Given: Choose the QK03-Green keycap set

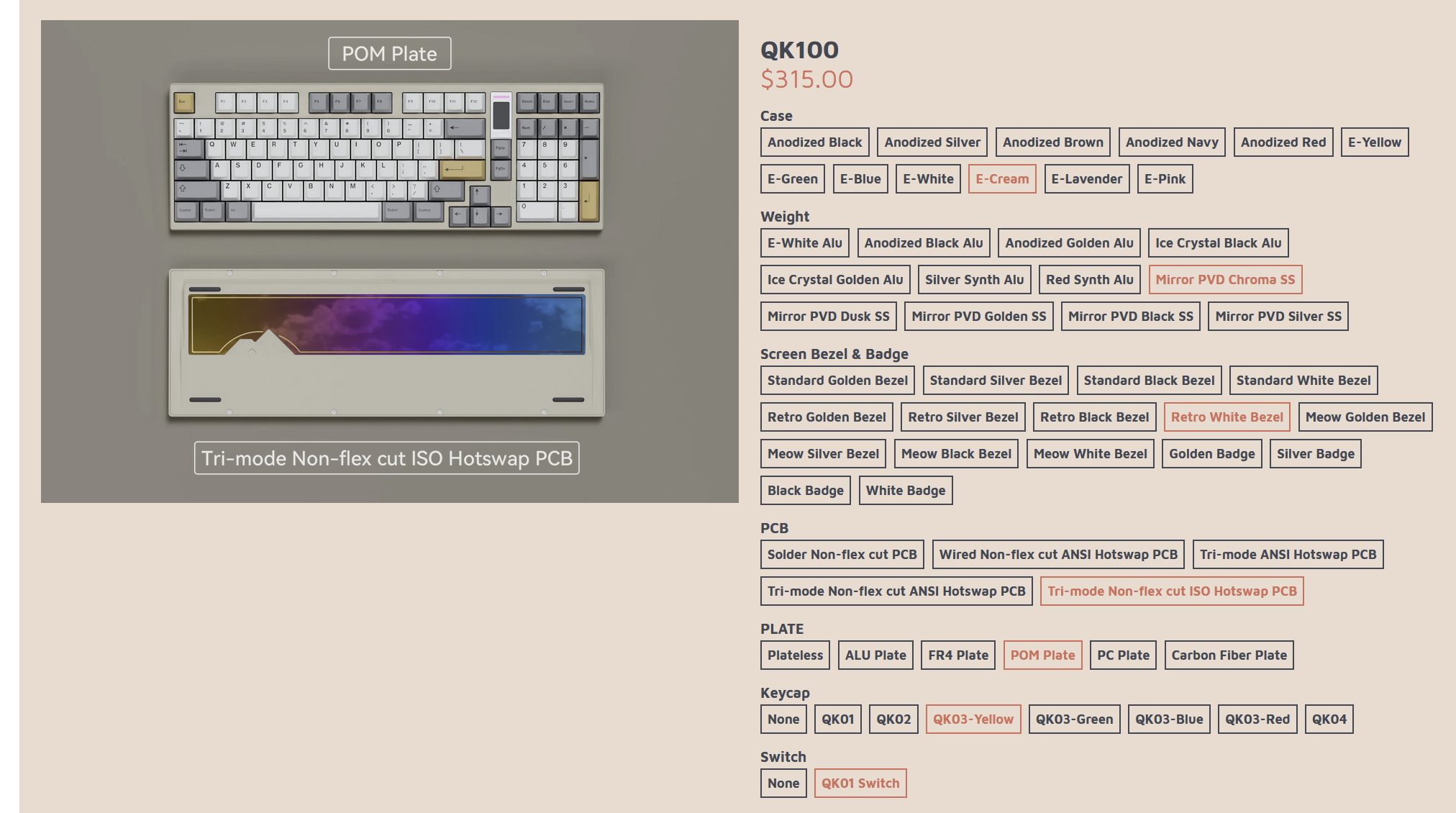Looking at the screenshot, I should point(1073,719).
